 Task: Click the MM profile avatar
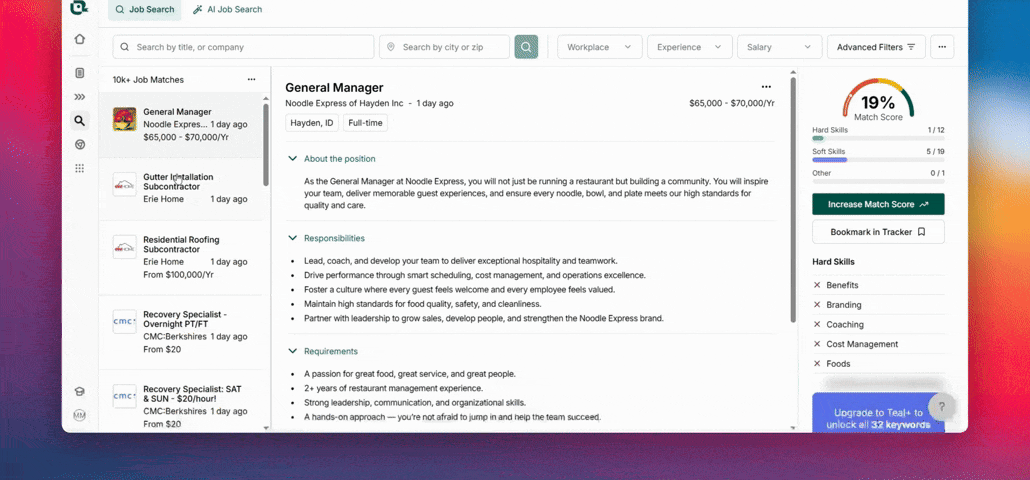tap(79, 415)
